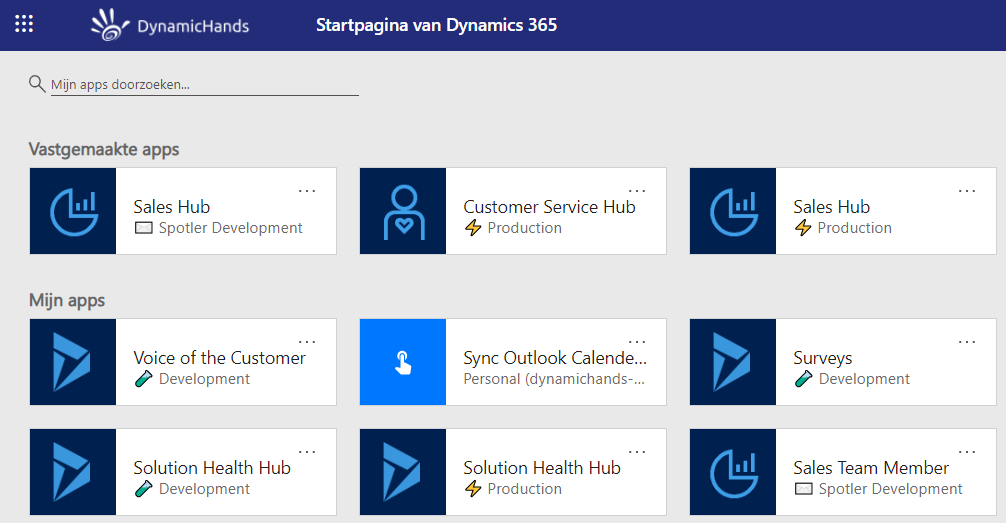Viewport: 1006px width, 523px height.
Task: Open the app launcher waffle icon
Action: click(24, 24)
